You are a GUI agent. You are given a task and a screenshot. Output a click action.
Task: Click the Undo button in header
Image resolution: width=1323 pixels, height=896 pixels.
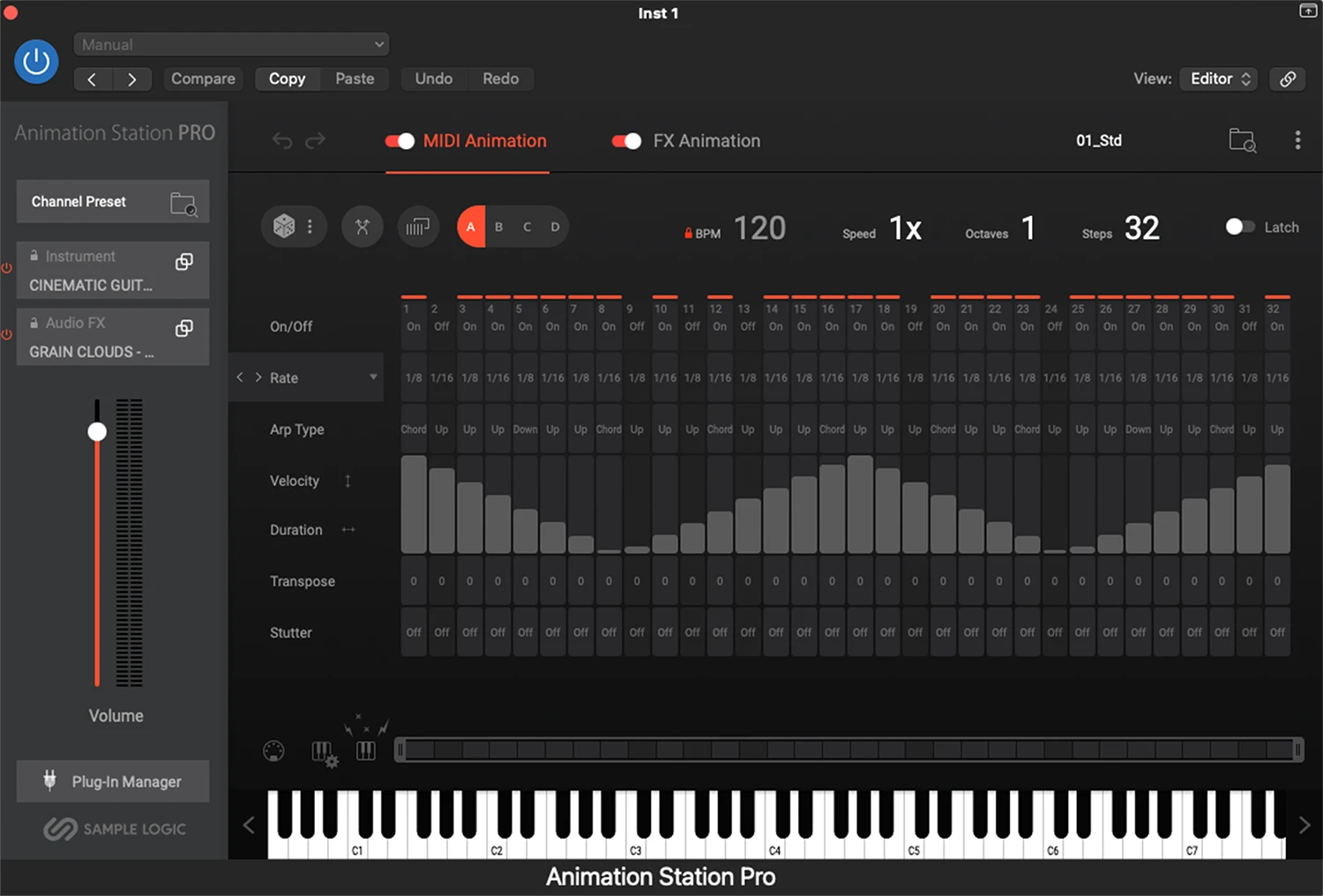coord(434,78)
